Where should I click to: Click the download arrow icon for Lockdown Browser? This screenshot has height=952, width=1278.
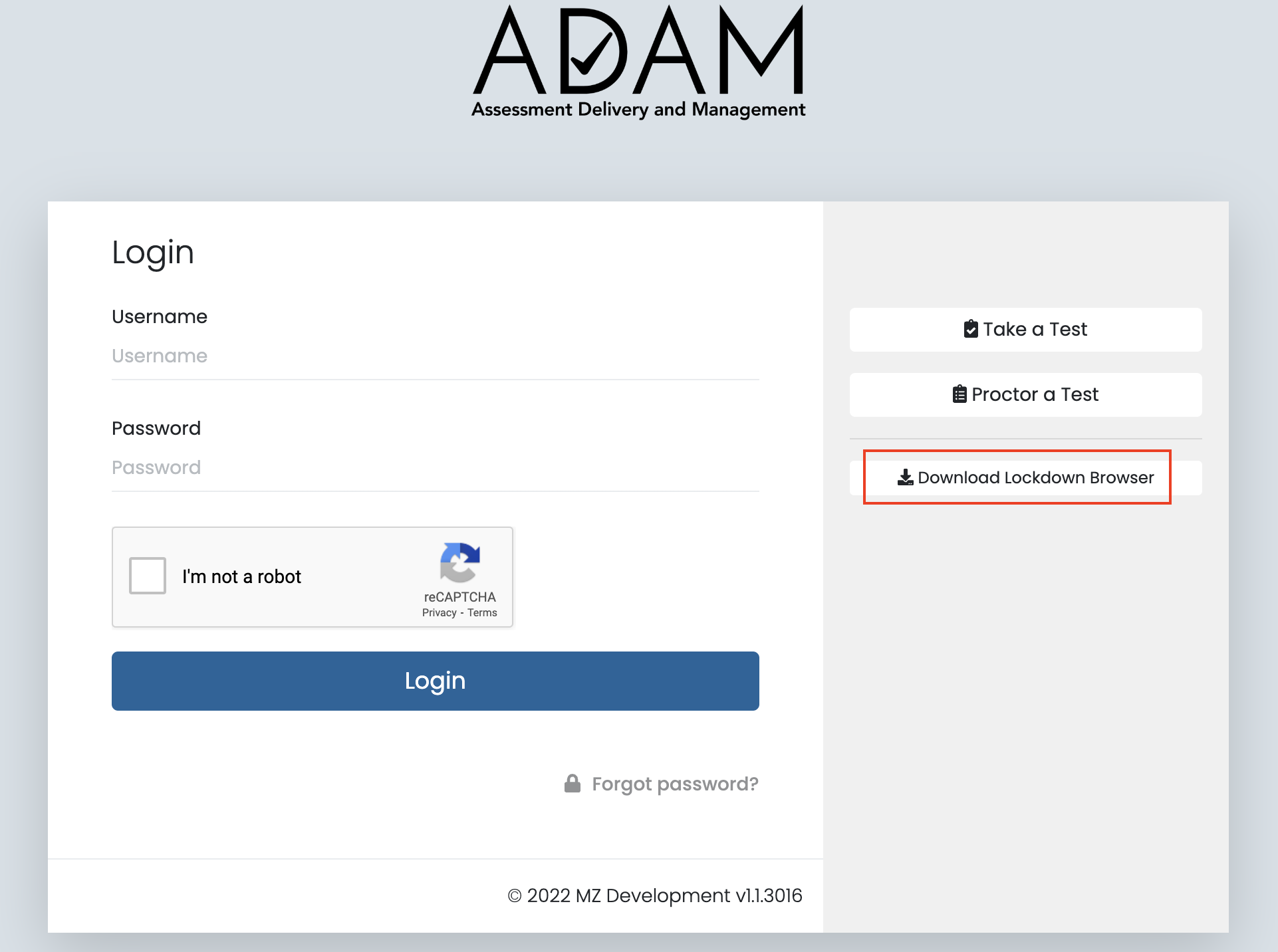(x=905, y=477)
